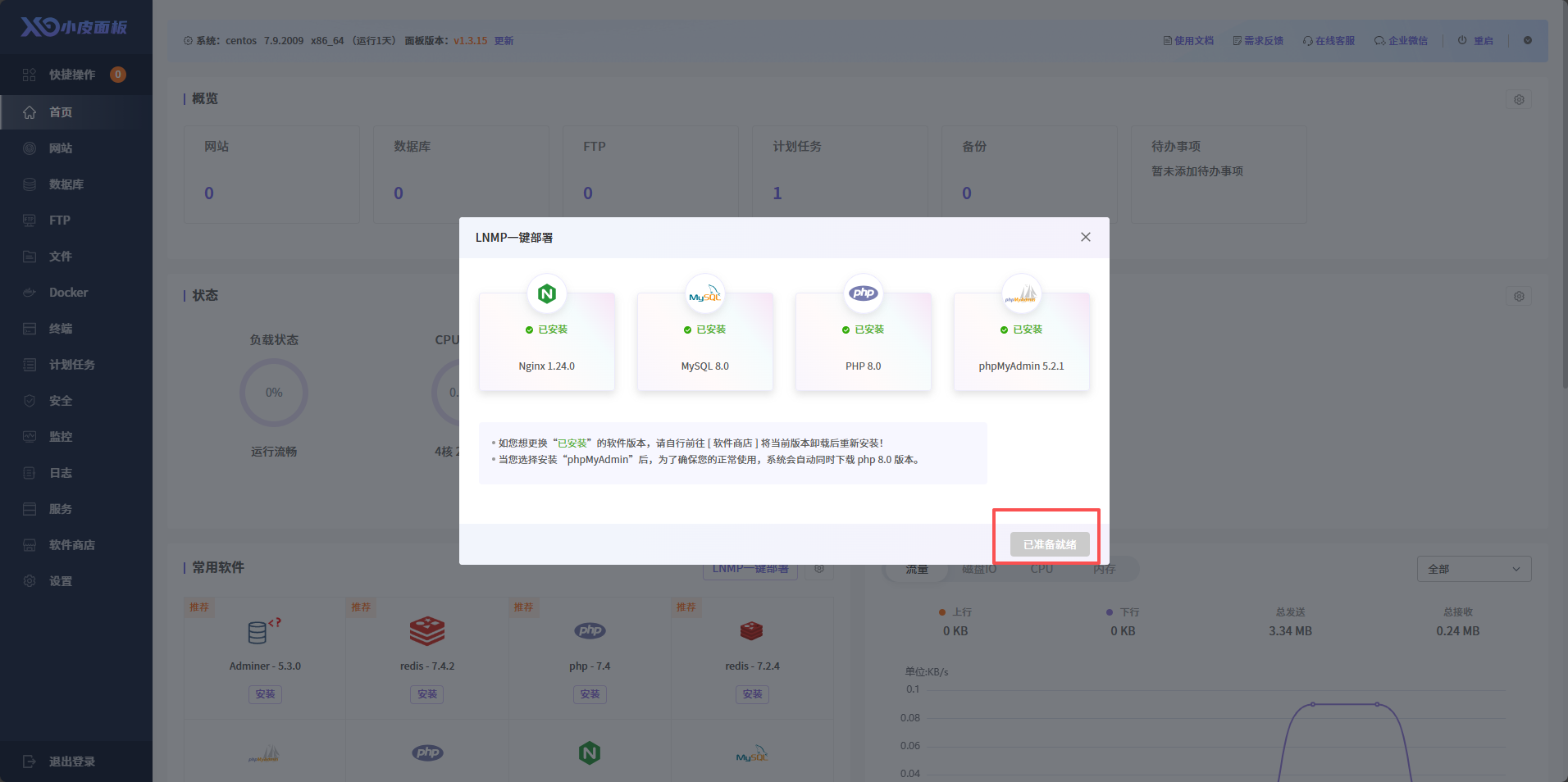This screenshot has height=782, width=1568.
Task: Click the Nginx logo icon in dialog
Action: tap(547, 293)
